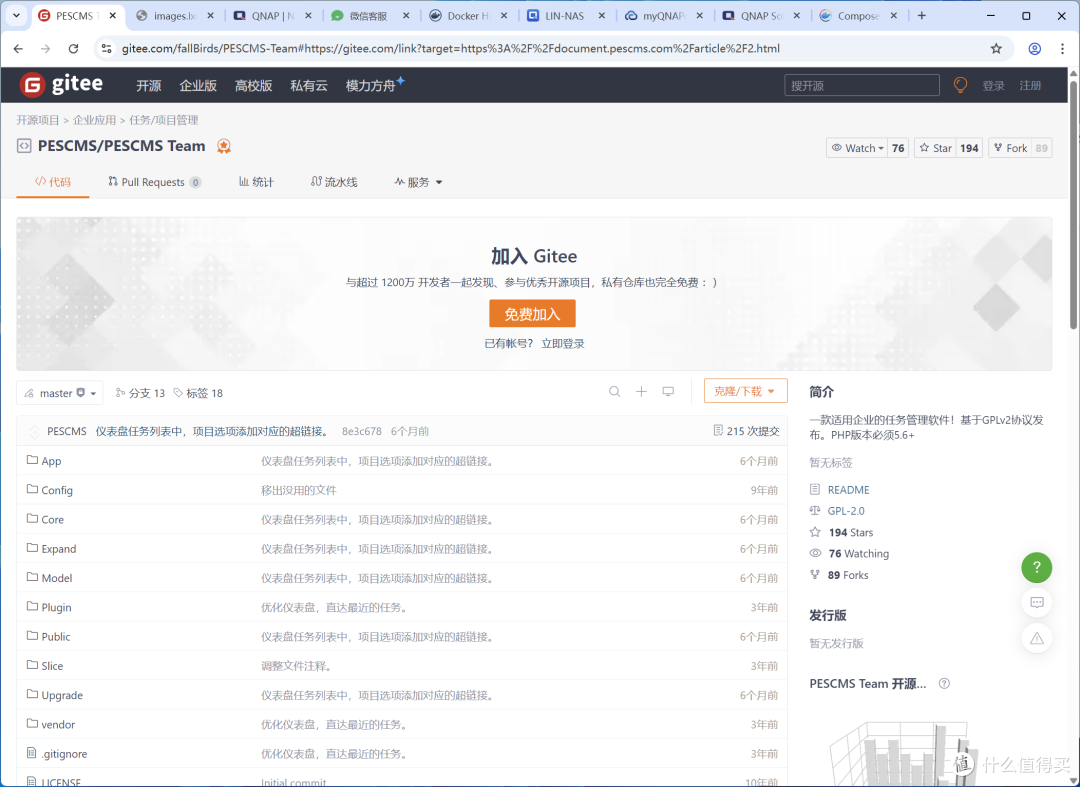Click the 215 次提交 commits link

(x=747, y=431)
